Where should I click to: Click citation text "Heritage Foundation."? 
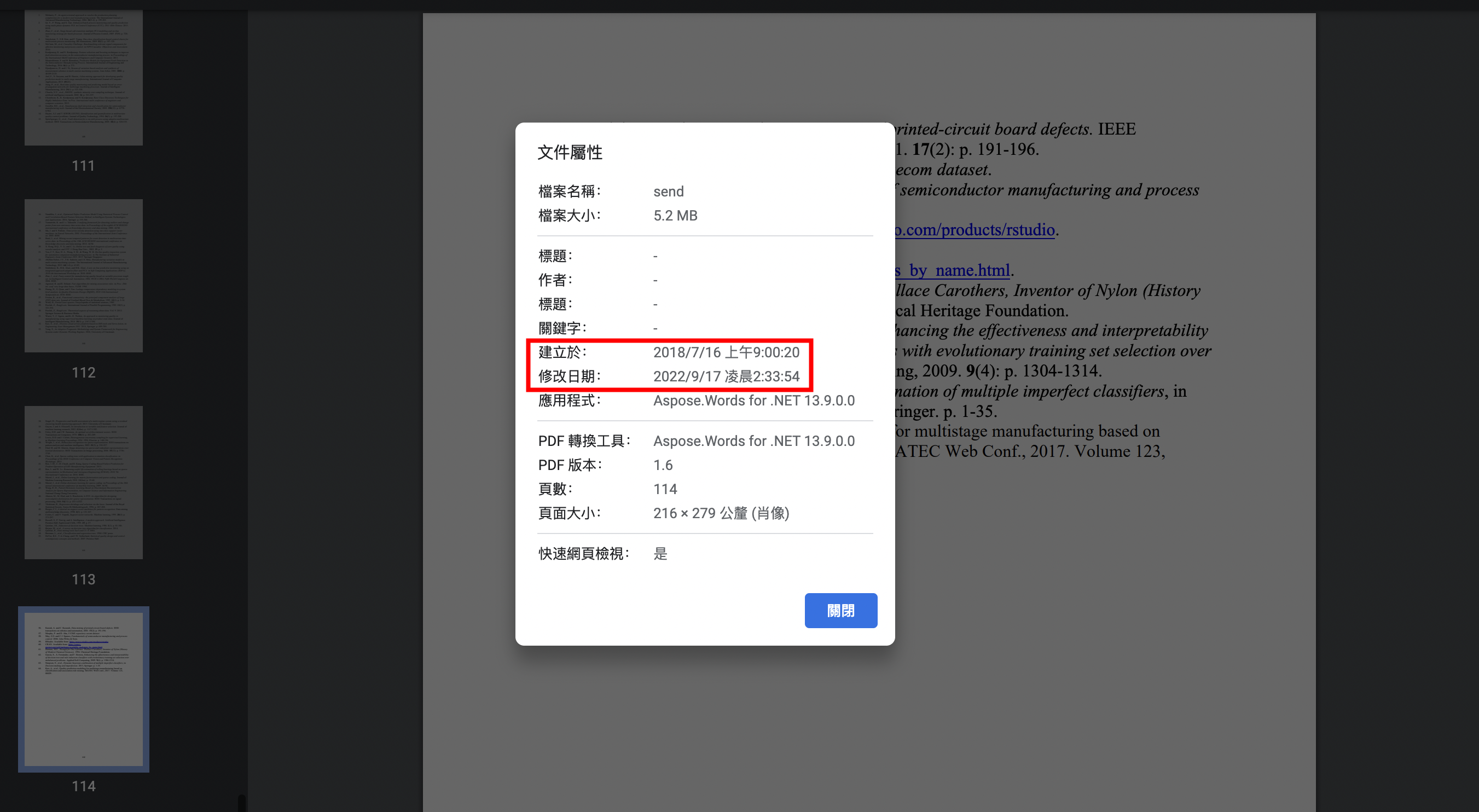pos(993,311)
